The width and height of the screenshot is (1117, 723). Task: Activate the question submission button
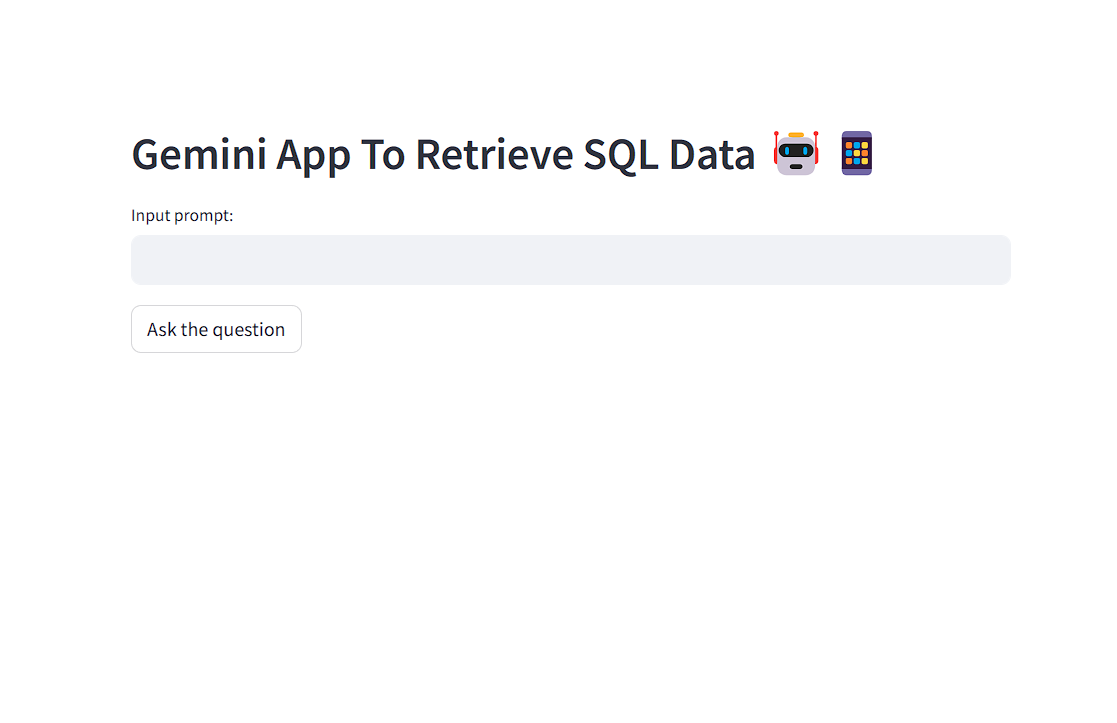point(216,328)
